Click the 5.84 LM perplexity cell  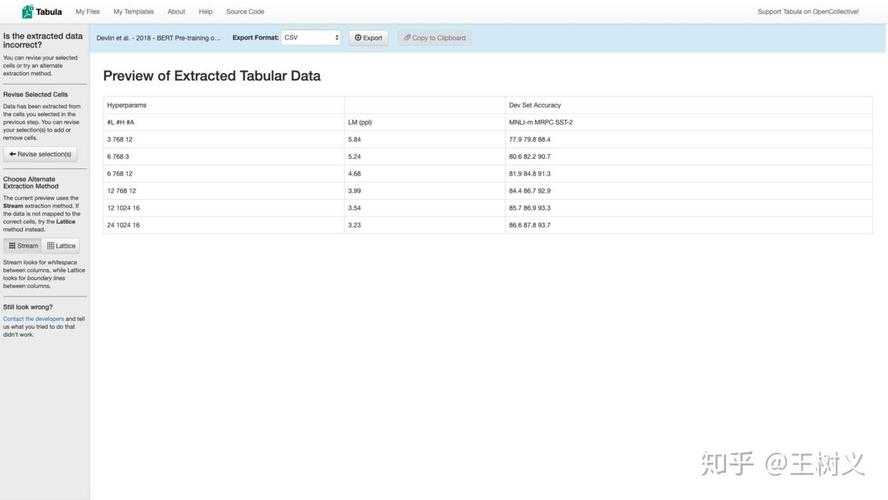tap(355, 139)
